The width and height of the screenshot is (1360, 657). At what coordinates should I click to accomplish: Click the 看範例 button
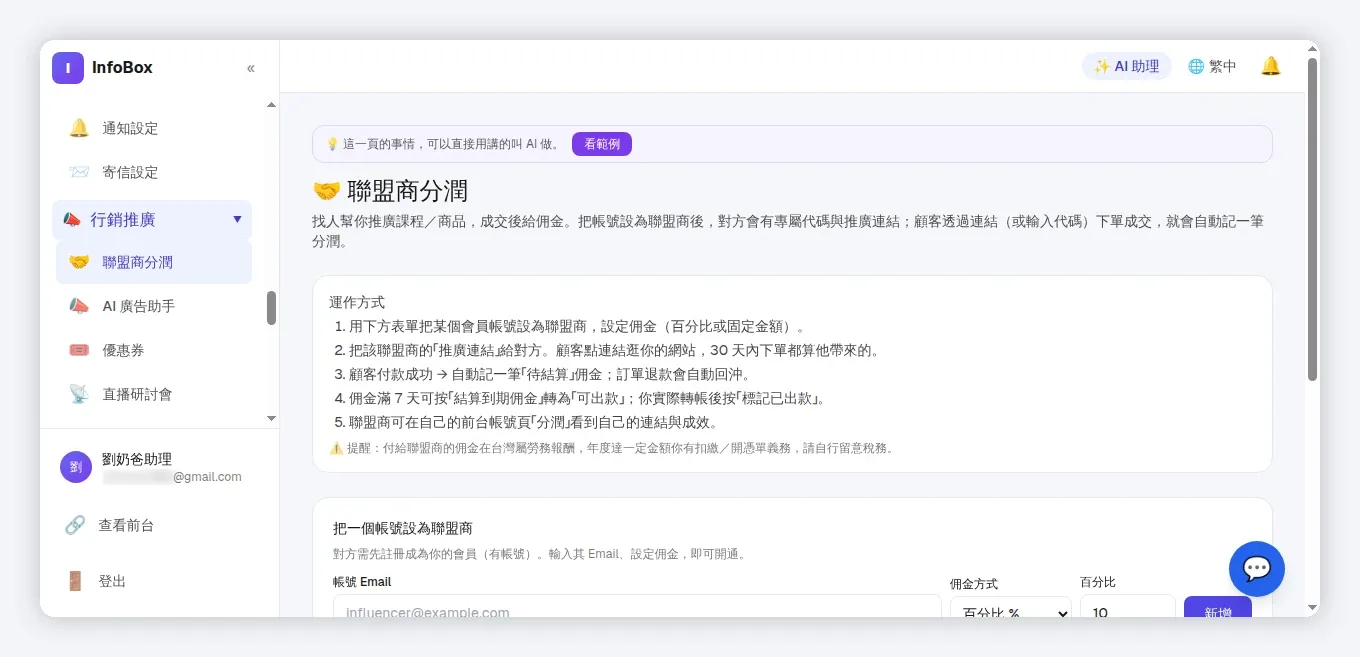point(602,144)
